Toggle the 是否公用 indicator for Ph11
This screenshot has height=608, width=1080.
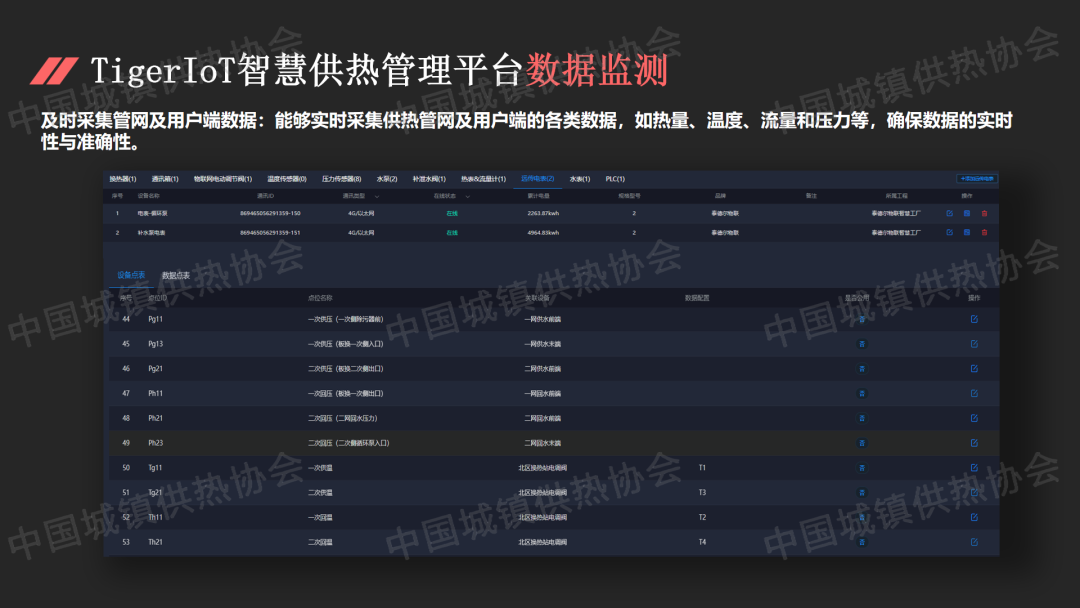point(861,393)
